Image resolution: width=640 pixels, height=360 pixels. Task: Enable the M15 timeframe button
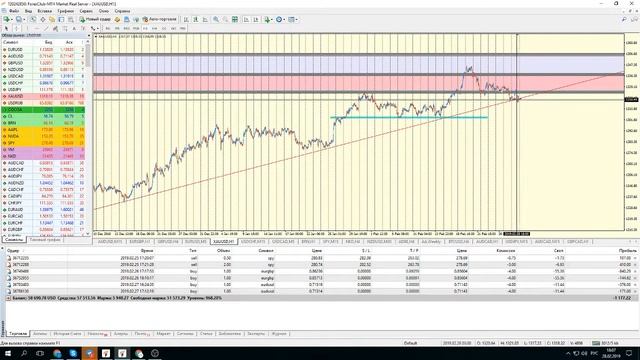click(x=127, y=28)
